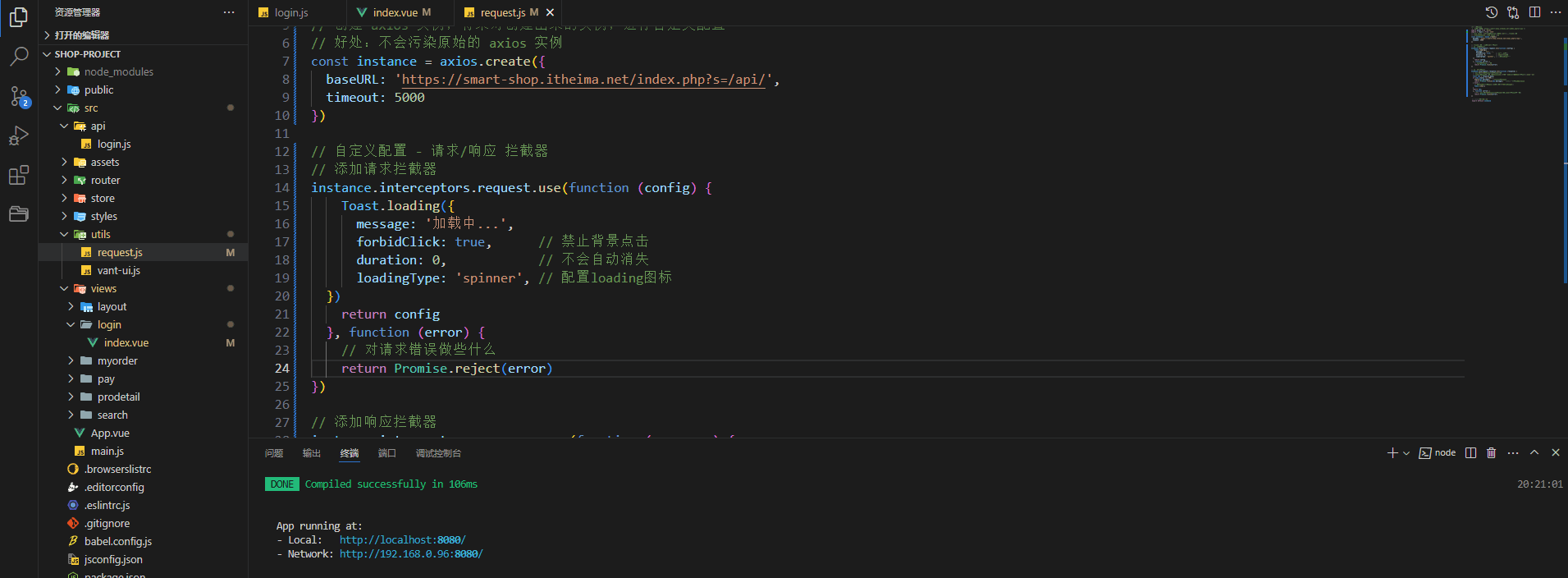The width and height of the screenshot is (1568, 578).
Task: Expand the prodetail folder
Action: click(144, 397)
